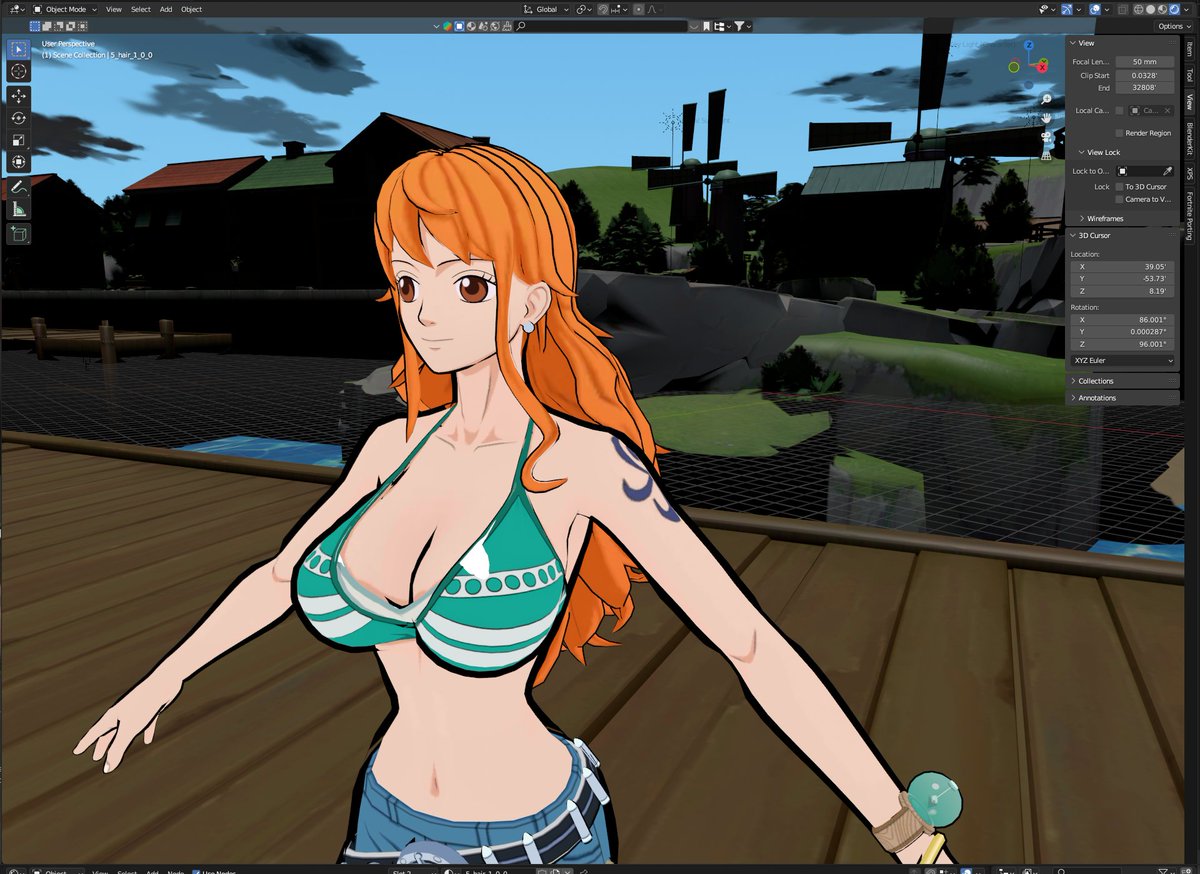1200x874 pixels.
Task: Enable the Local Camera checkbox
Action: coord(1119,111)
